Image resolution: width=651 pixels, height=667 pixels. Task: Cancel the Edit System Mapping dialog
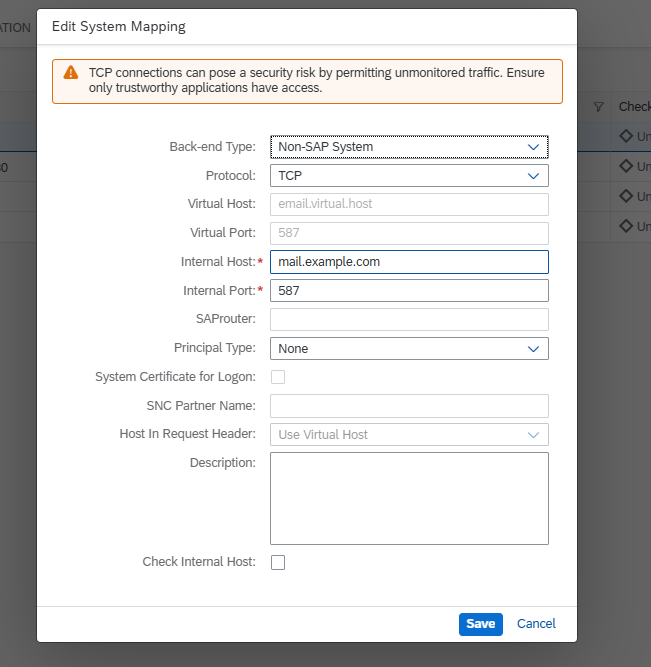click(x=536, y=624)
